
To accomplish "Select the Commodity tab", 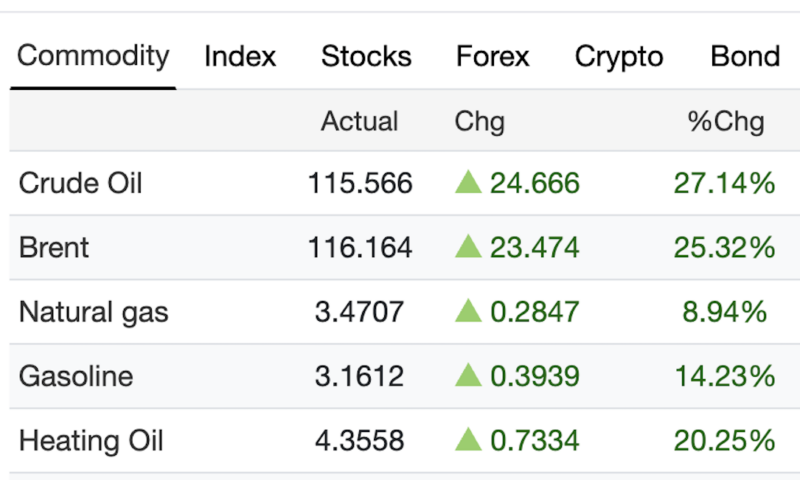I will (93, 56).
